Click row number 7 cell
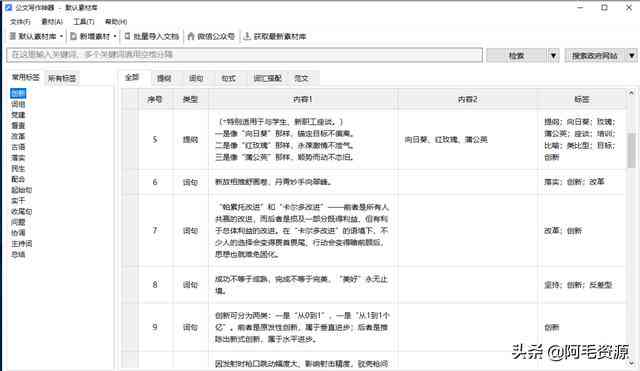 [x=155, y=231]
